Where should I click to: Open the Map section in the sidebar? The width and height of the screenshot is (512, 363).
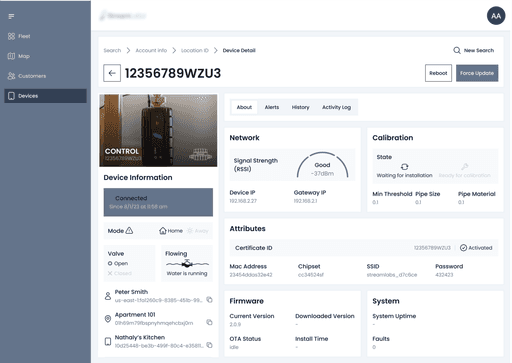coord(19,56)
